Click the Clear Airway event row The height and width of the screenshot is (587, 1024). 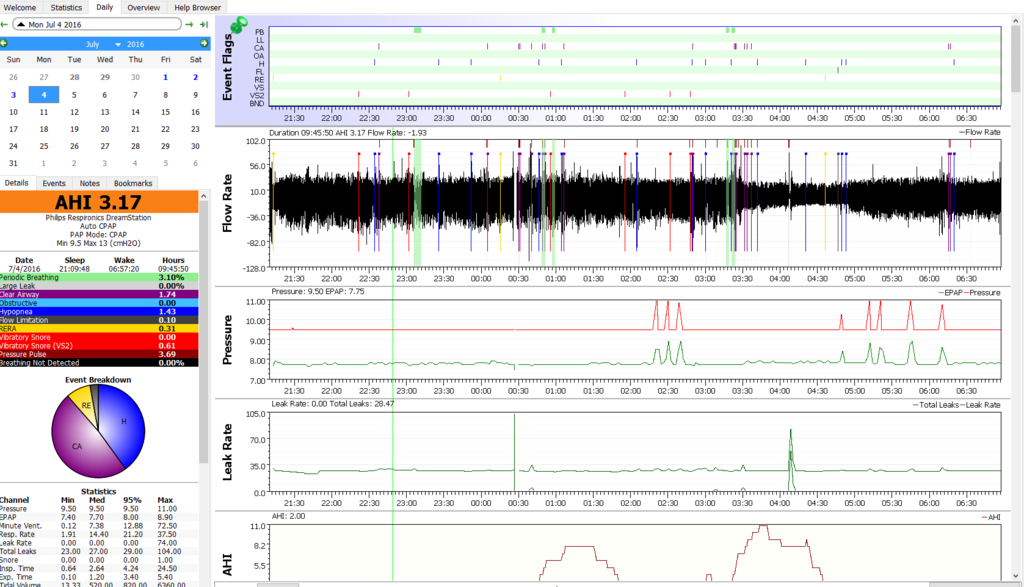(x=100, y=295)
